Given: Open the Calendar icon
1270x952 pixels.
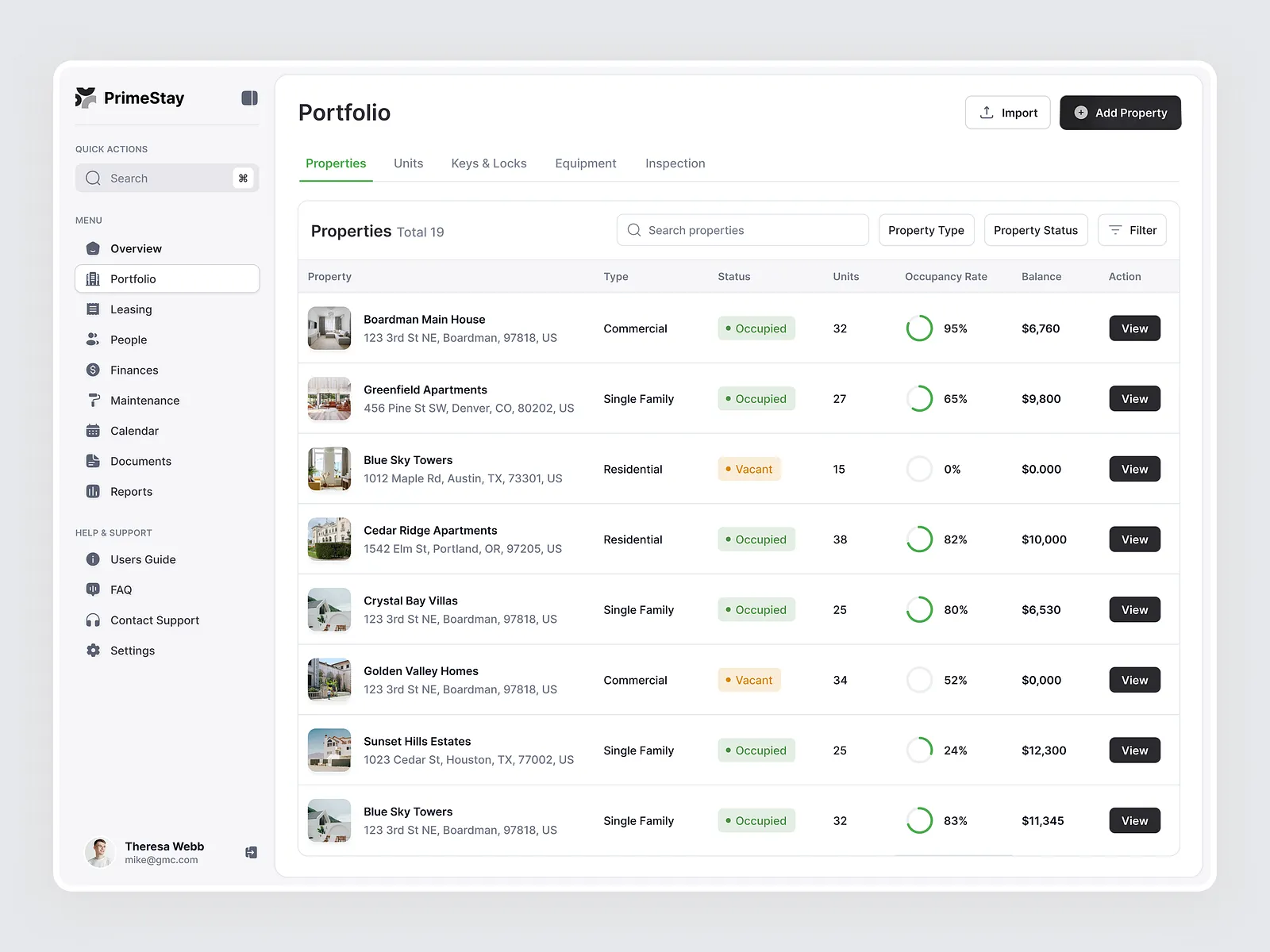Looking at the screenshot, I should pyautogui.click(x=93, y=431).
